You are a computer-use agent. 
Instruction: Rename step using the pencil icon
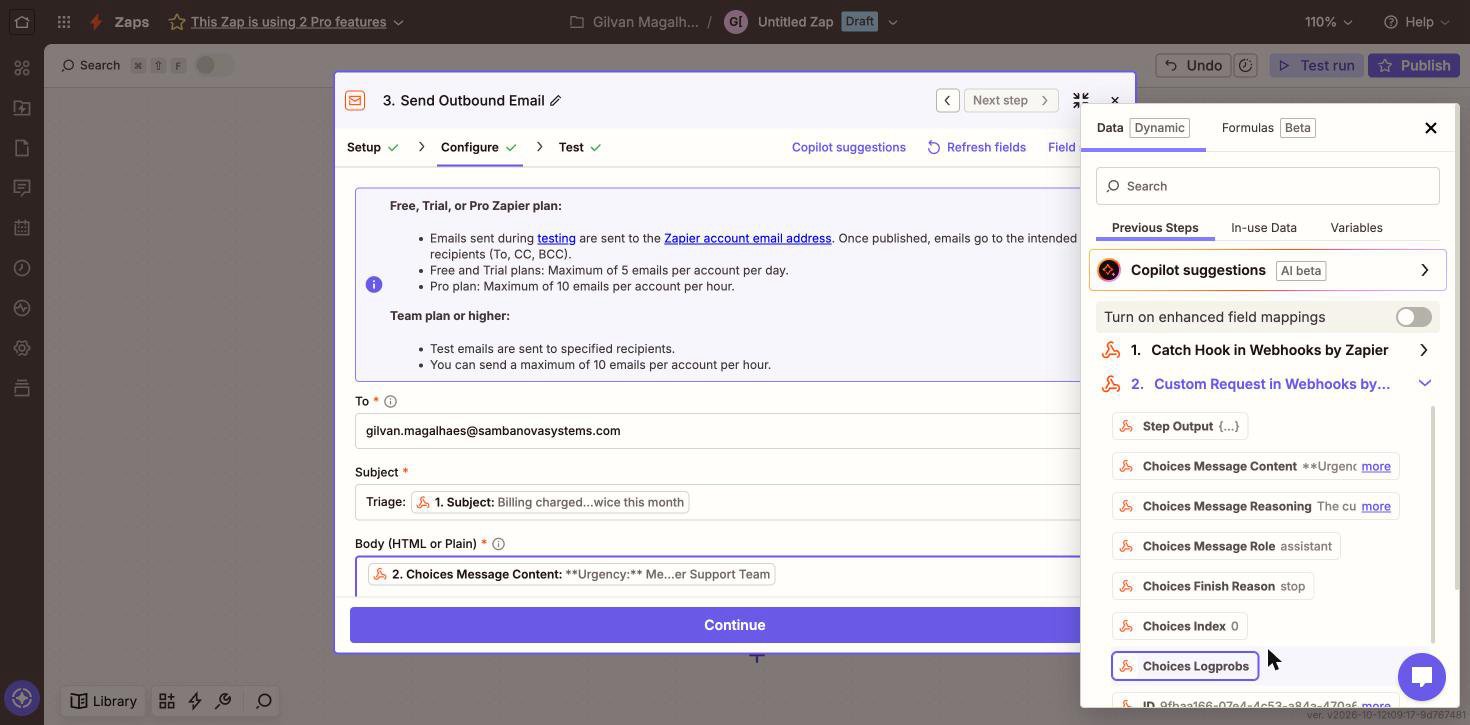pyautogui.click(x=556, y=100)
